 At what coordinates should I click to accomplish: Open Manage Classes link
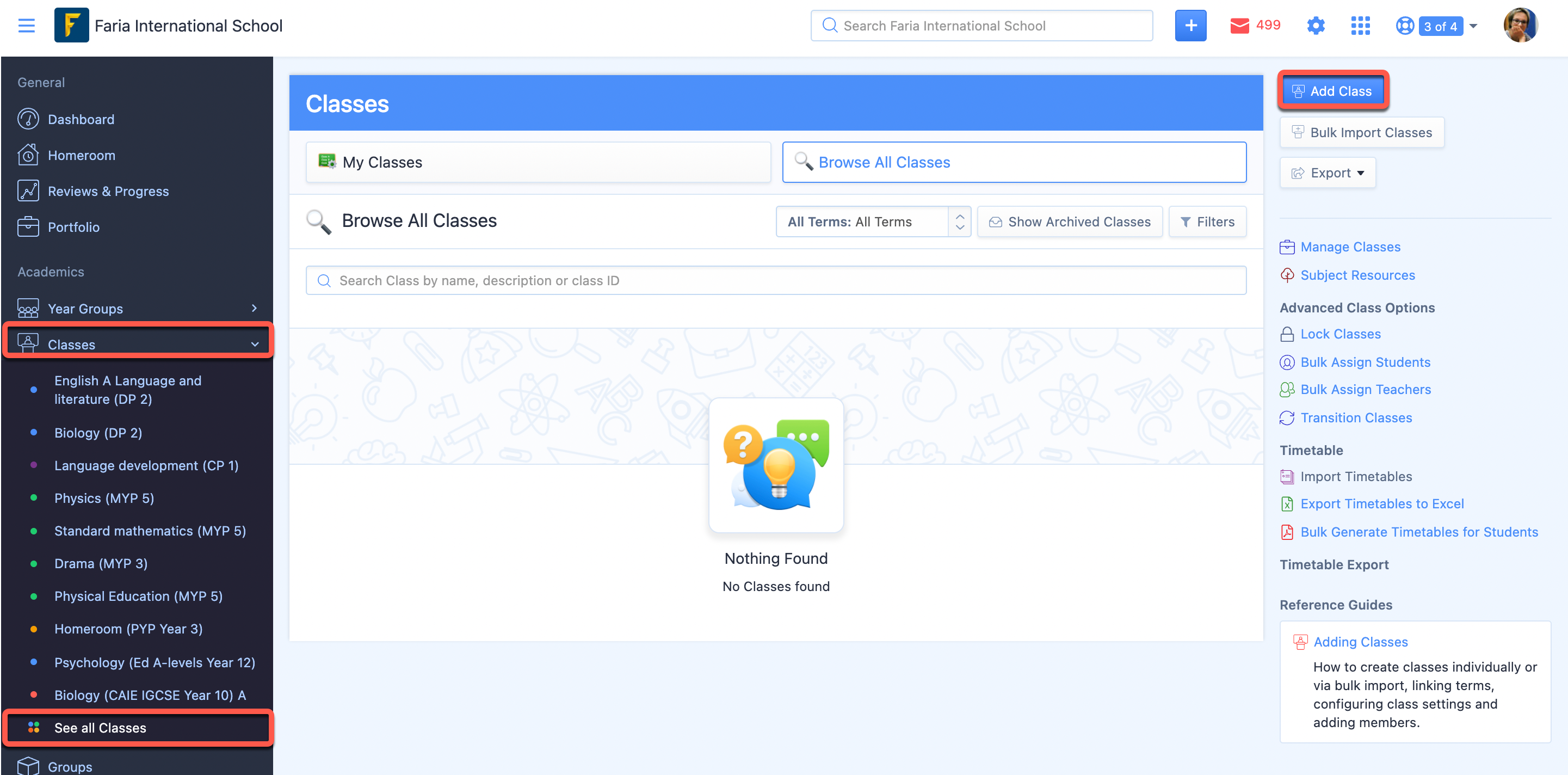pos(1350,247)
